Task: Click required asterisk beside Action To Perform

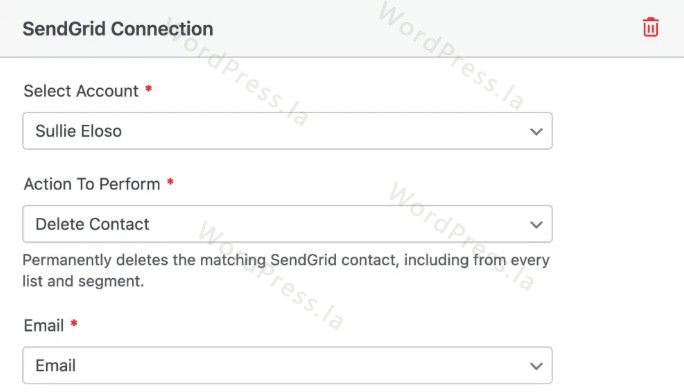Action: click(170, 182)
